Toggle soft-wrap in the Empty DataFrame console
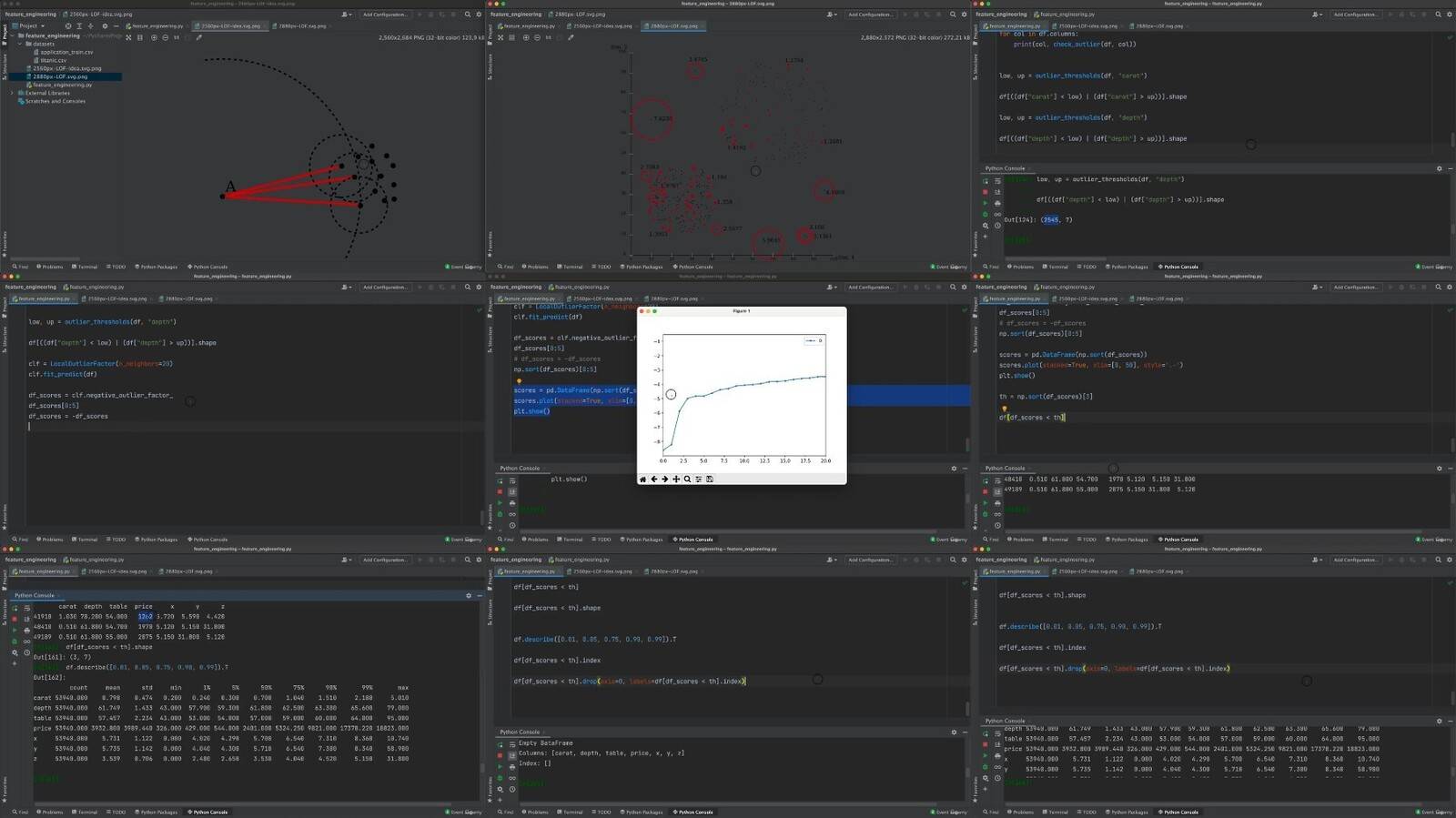 coord(512,743)
